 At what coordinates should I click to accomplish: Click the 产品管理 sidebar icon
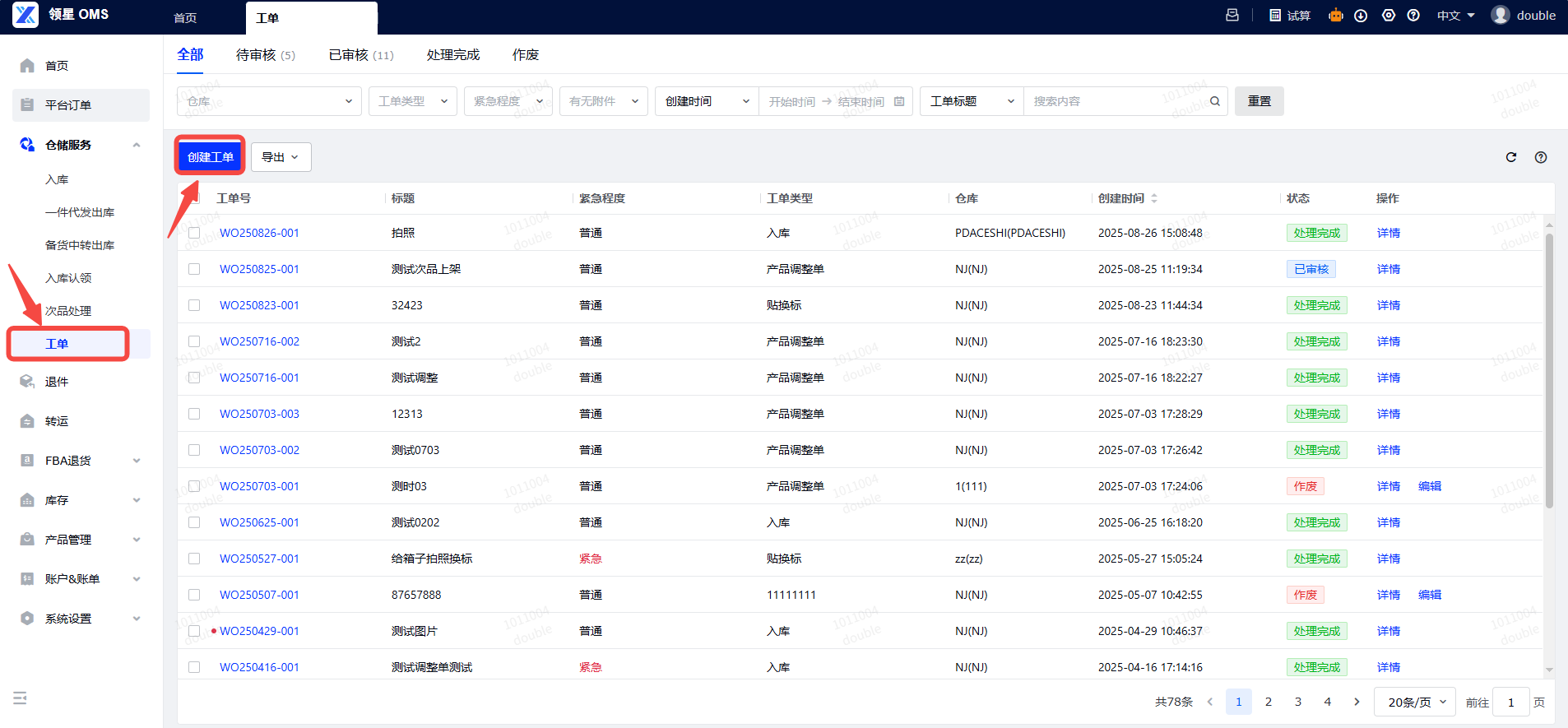[x=27, y=540]
